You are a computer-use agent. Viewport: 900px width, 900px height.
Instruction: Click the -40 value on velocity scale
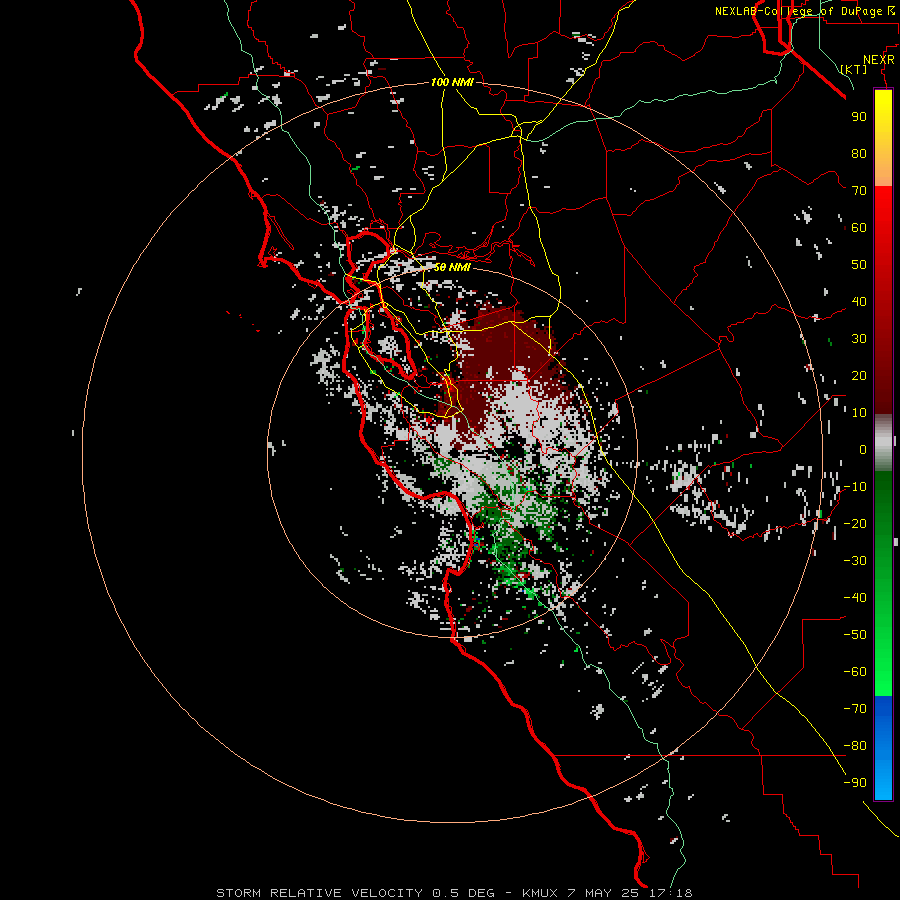coord(855,598)
